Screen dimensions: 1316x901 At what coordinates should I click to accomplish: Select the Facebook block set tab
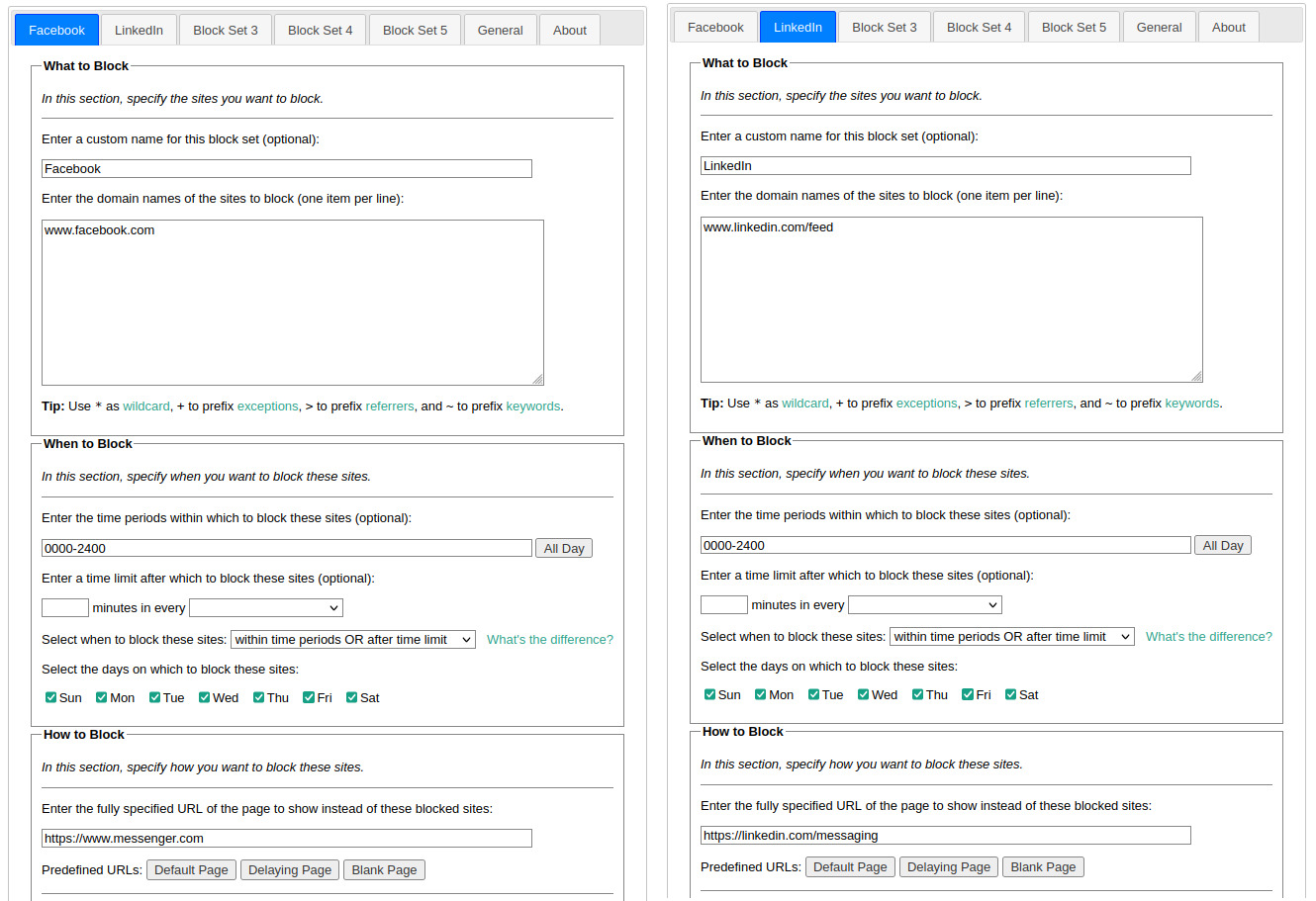[x=56, y=29]
